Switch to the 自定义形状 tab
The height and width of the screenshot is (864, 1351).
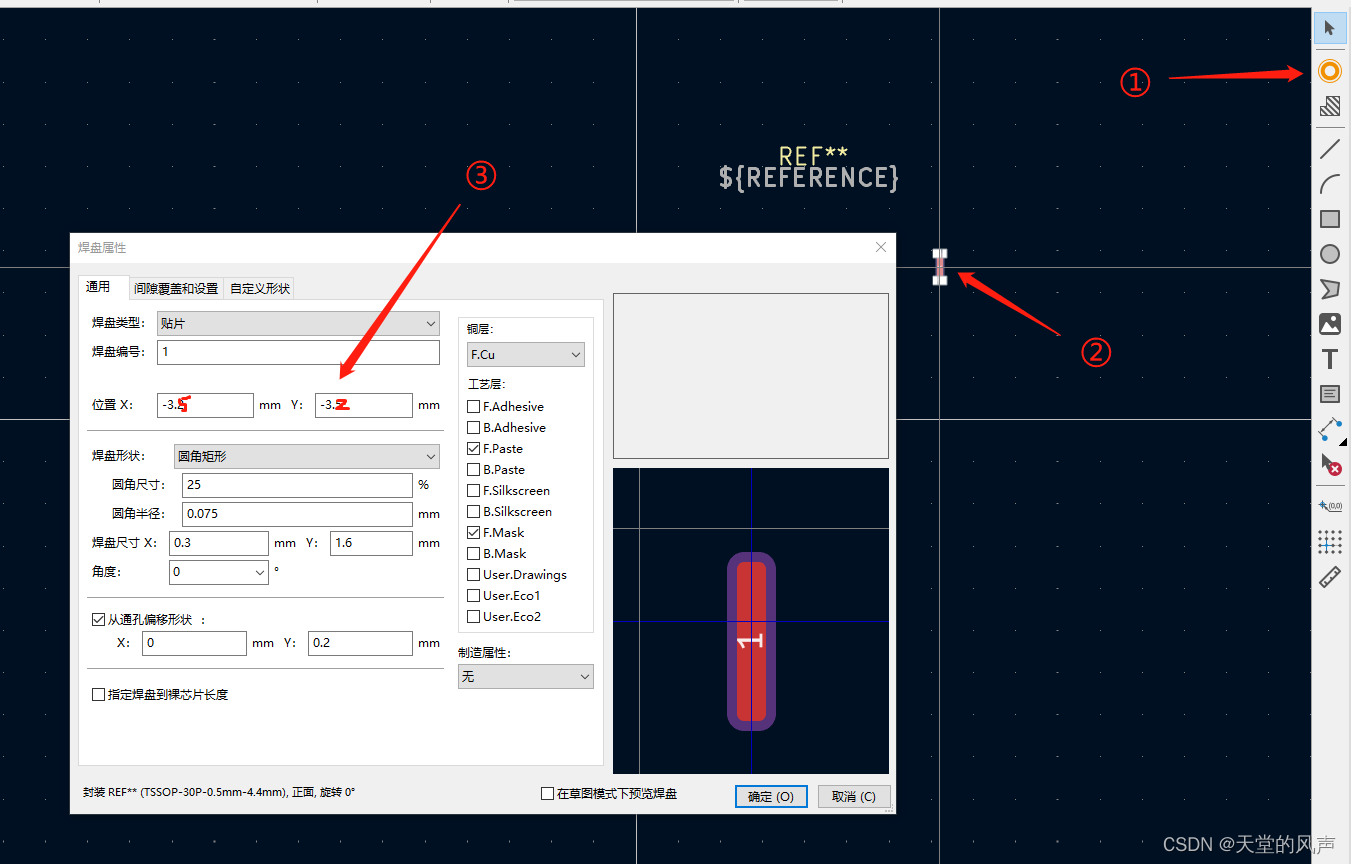260,288
